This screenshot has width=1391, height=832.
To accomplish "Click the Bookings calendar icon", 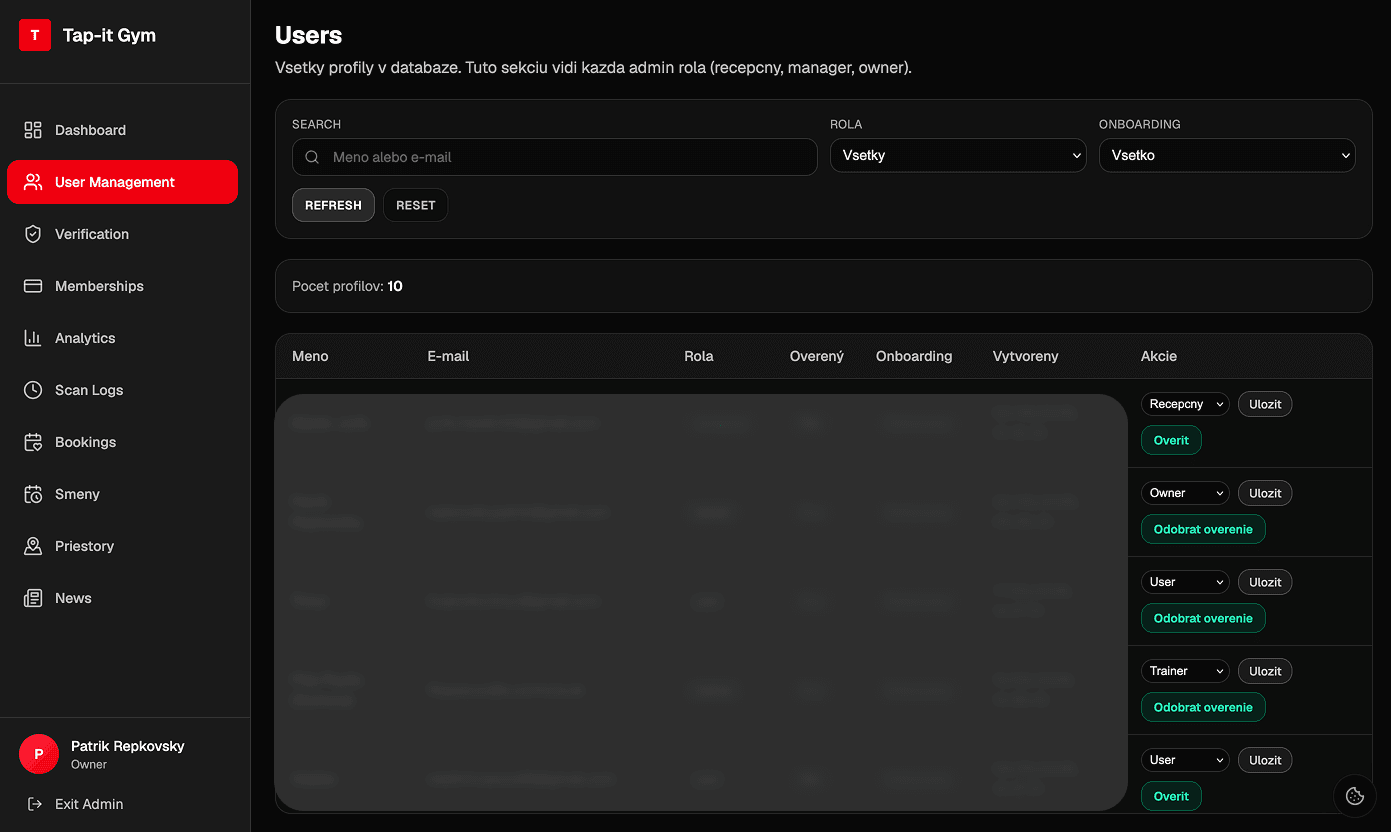I will (x=33, y=442).
